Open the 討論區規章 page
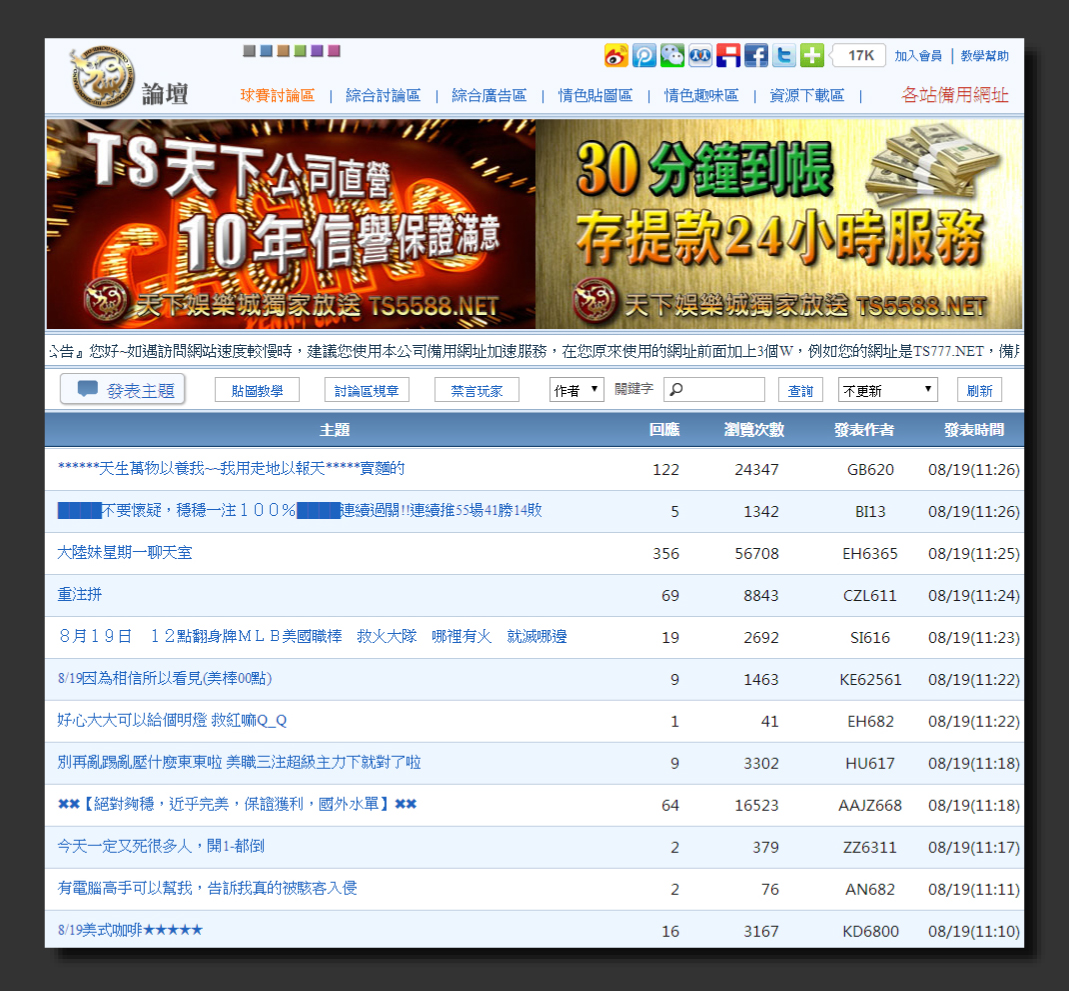This screenshot has width=1069, height=991. click(x=367, y=391)
